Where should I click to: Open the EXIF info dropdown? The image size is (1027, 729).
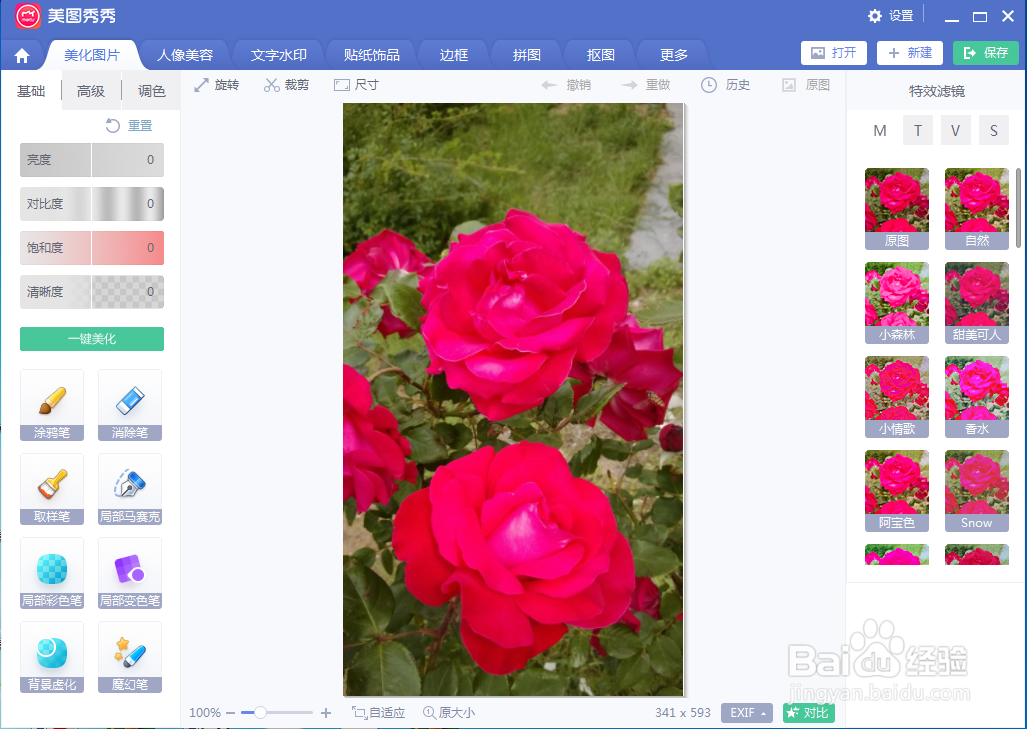[747, 713]
